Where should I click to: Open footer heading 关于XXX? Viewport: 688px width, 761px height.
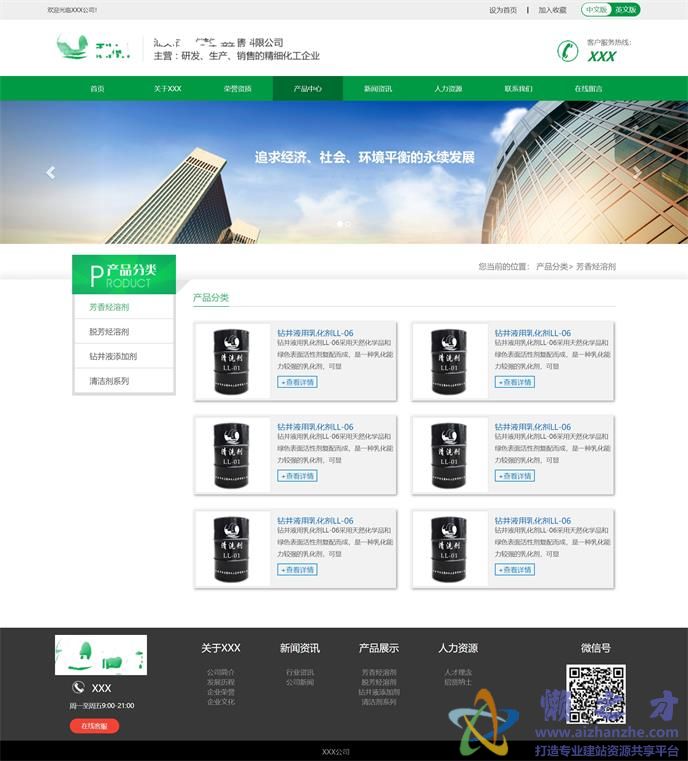pyautogui.click(x=221, y=648)
